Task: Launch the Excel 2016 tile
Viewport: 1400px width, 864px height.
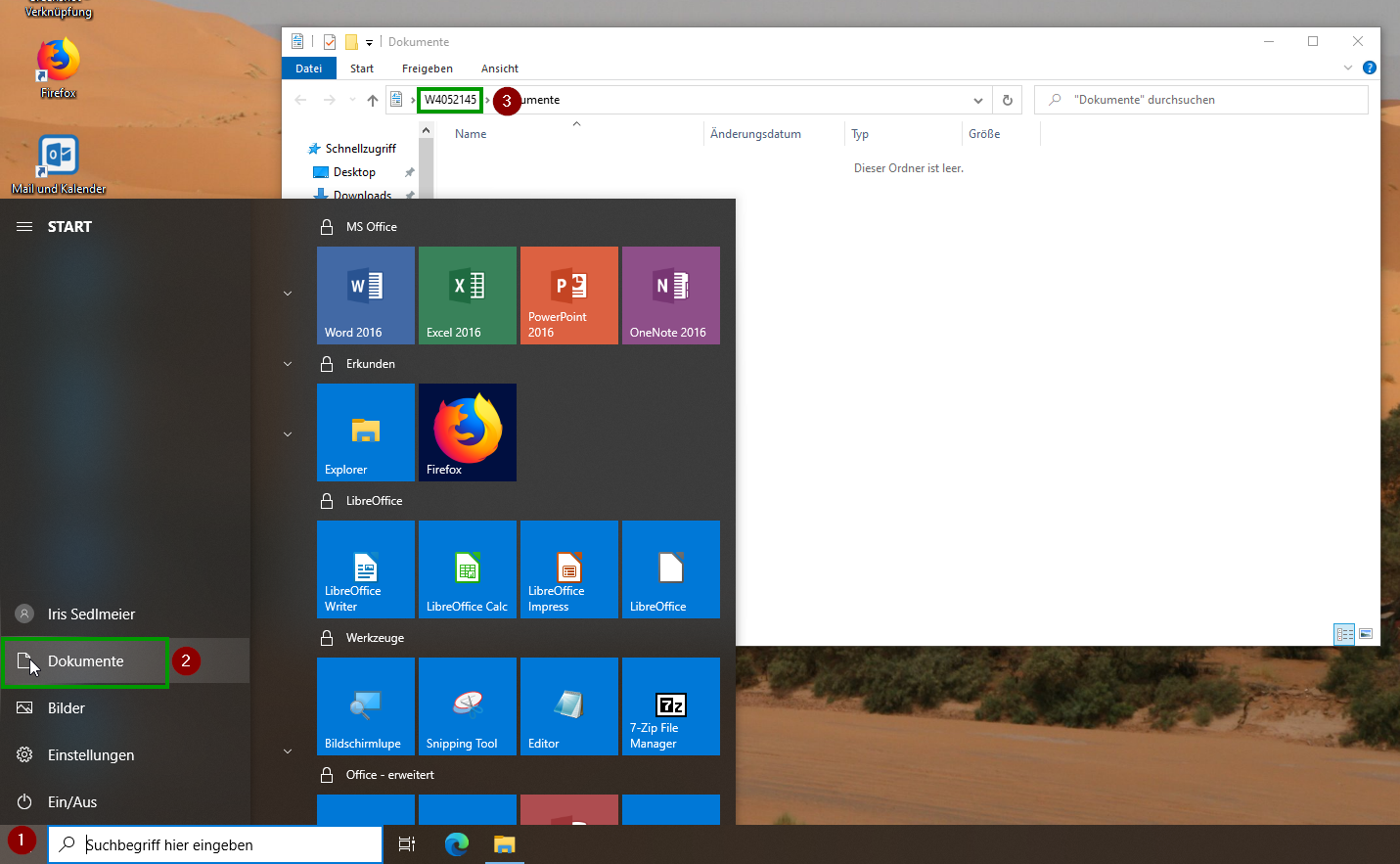Action: tap(468, 296)
